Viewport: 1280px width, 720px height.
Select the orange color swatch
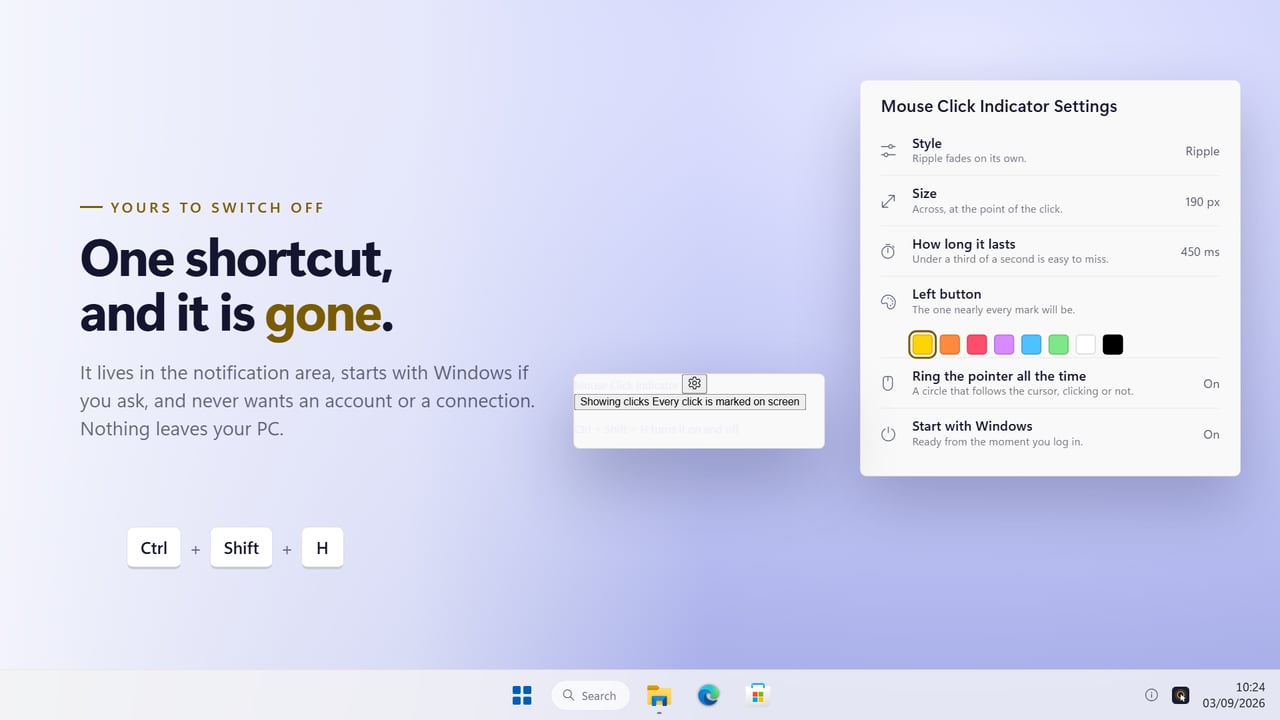pyautogui.click(x=950, y=345)
